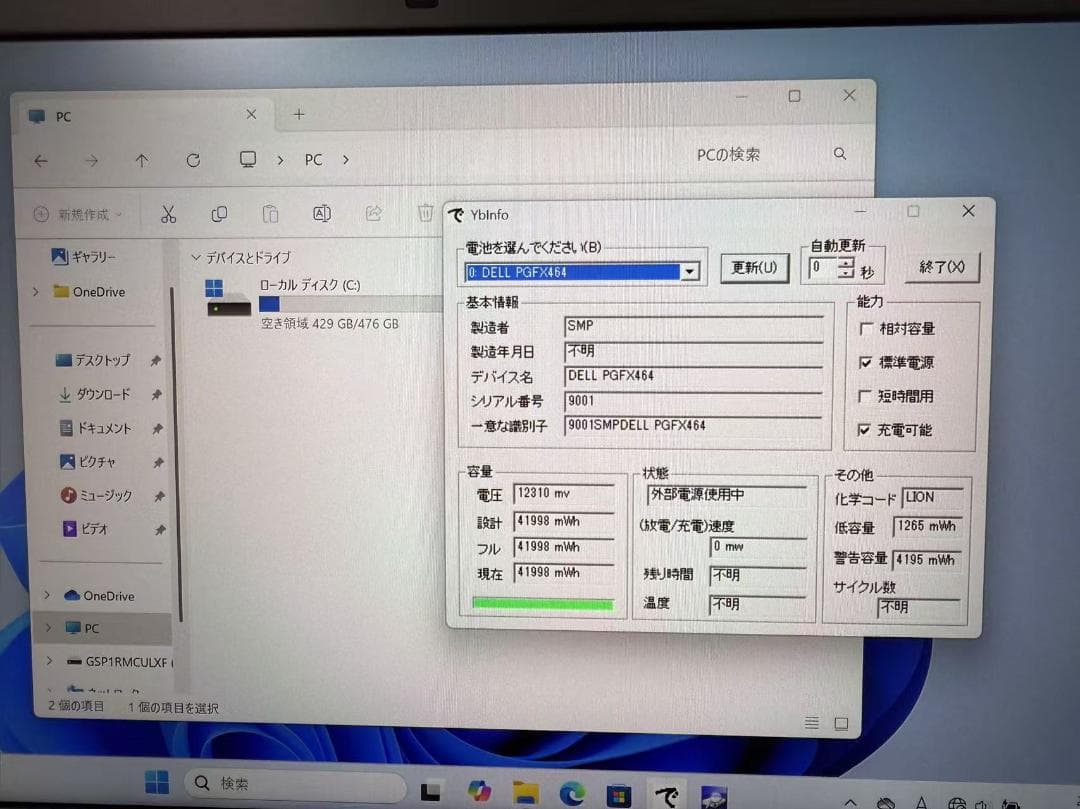Click the Delete trash icon in Explorer toolbar
This screenshot has height=809, width=1080.
click(426, 212)
